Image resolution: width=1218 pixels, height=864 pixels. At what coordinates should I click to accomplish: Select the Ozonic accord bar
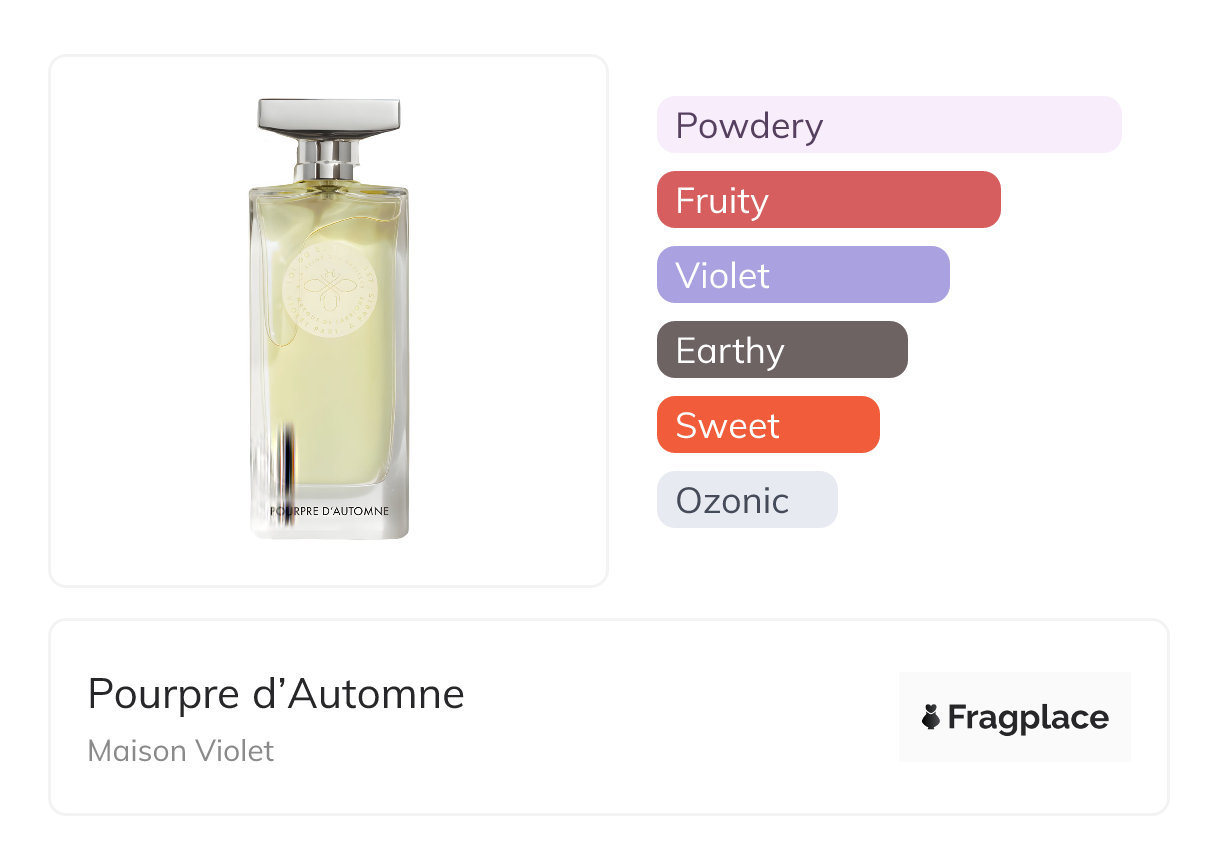coord(746,500)
